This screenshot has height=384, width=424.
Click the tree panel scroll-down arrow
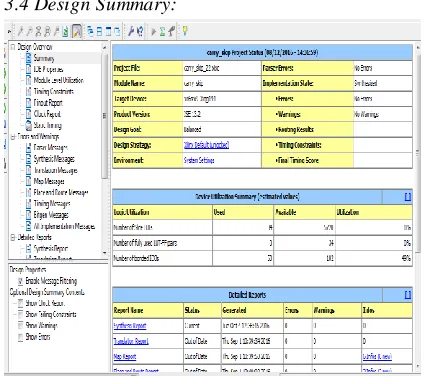(104, 253)
